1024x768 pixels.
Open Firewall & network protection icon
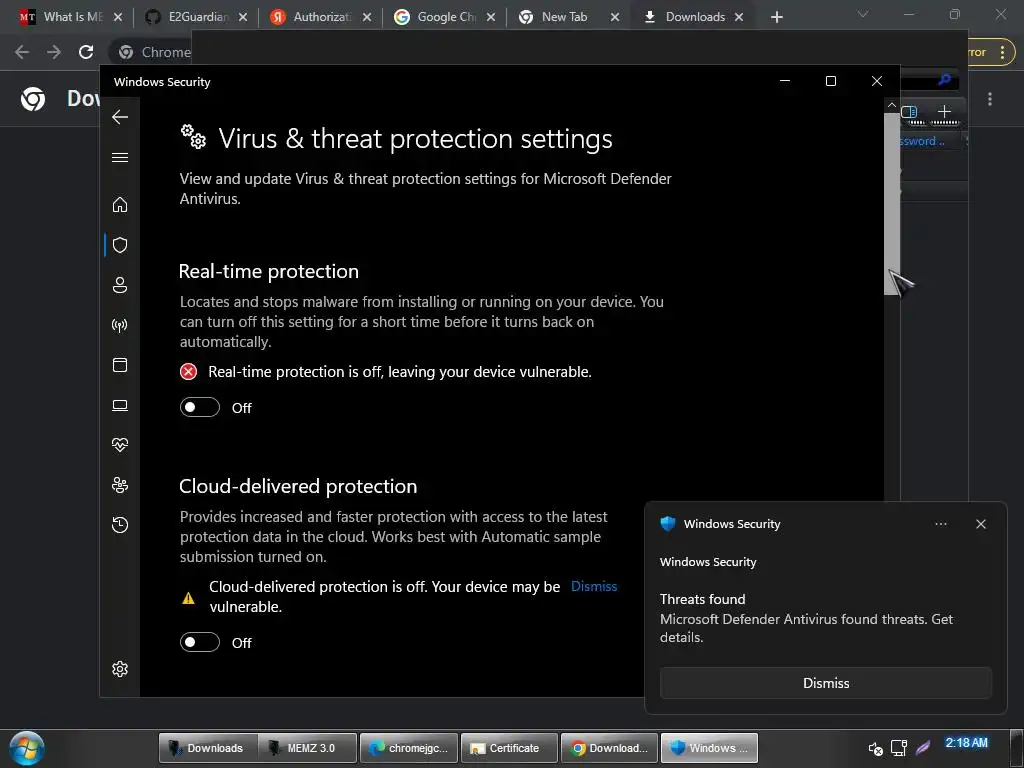[x=120, y=325]
